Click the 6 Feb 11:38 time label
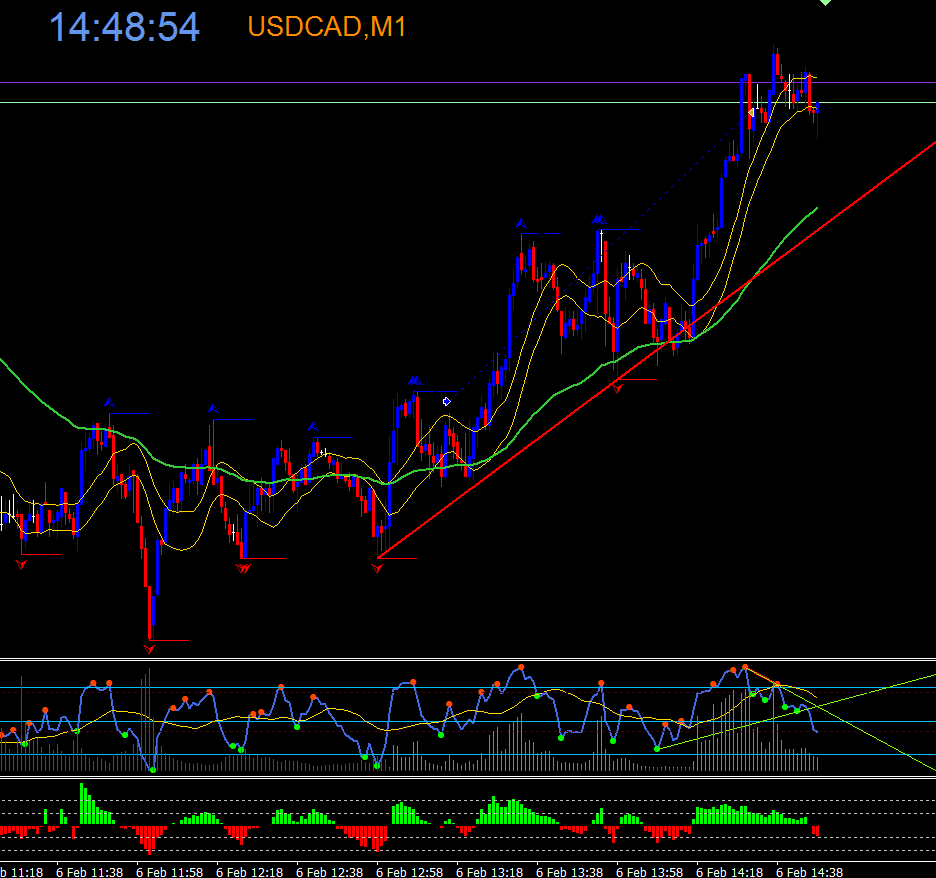The height and width of the screenshot is (878, 936). pyautogui.click(x=90, y=872)
